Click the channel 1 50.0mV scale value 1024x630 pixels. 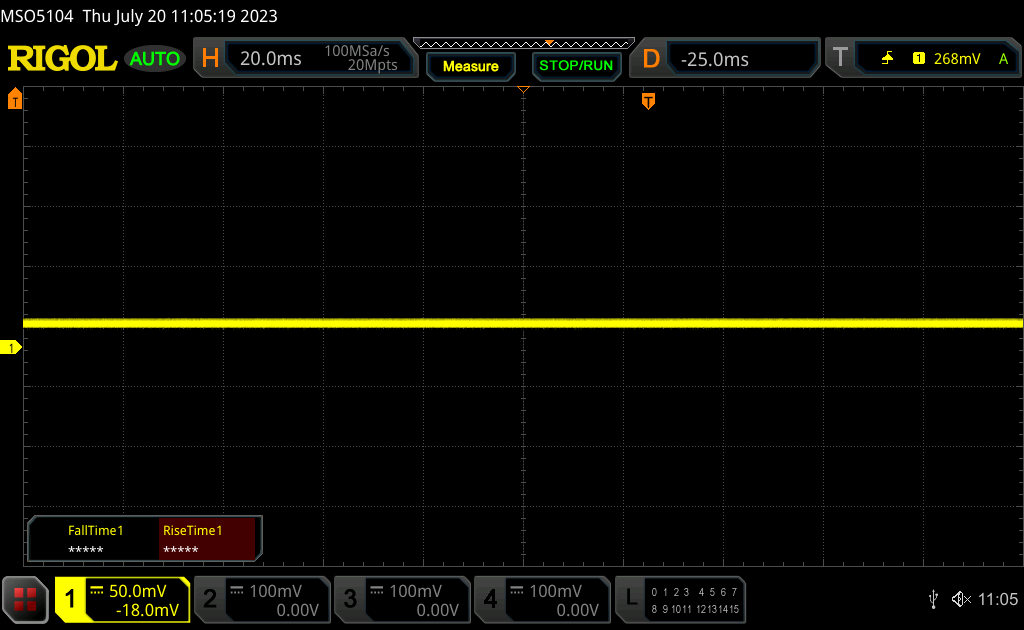[137, 591]
